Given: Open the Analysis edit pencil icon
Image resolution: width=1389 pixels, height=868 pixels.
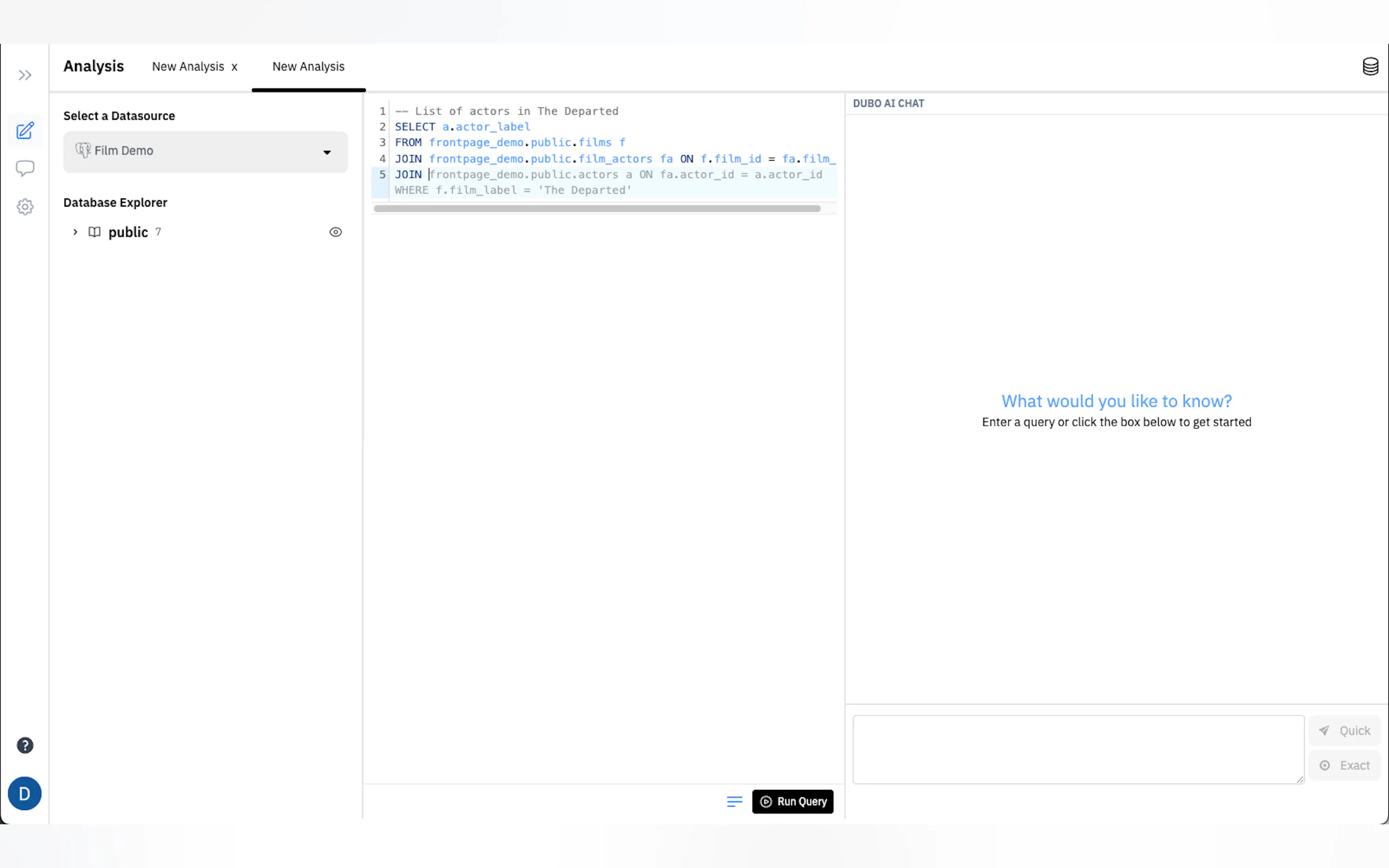Looking at the screenshot, I should click(x=25, y=131).
